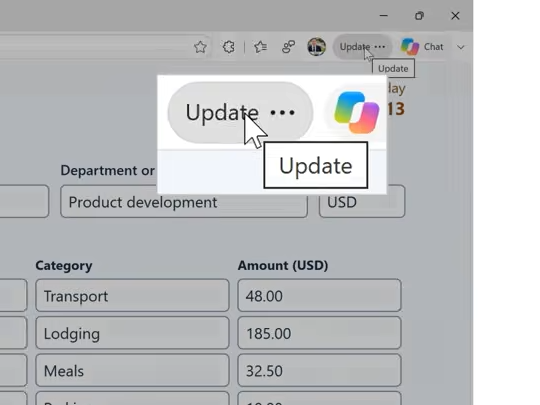
Task: Select the Transport category field
Action: click(132, 295)
